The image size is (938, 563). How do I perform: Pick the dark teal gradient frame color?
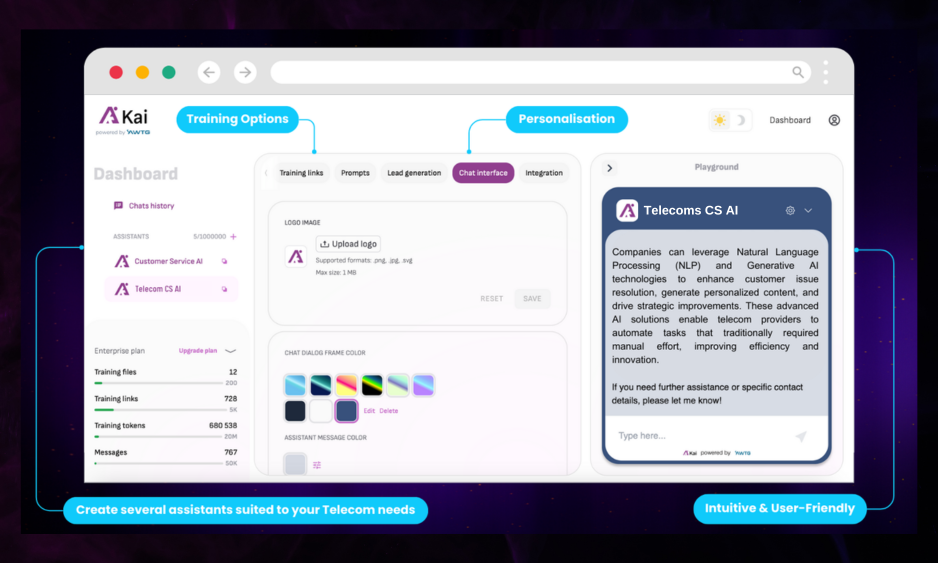coord(321,385)
